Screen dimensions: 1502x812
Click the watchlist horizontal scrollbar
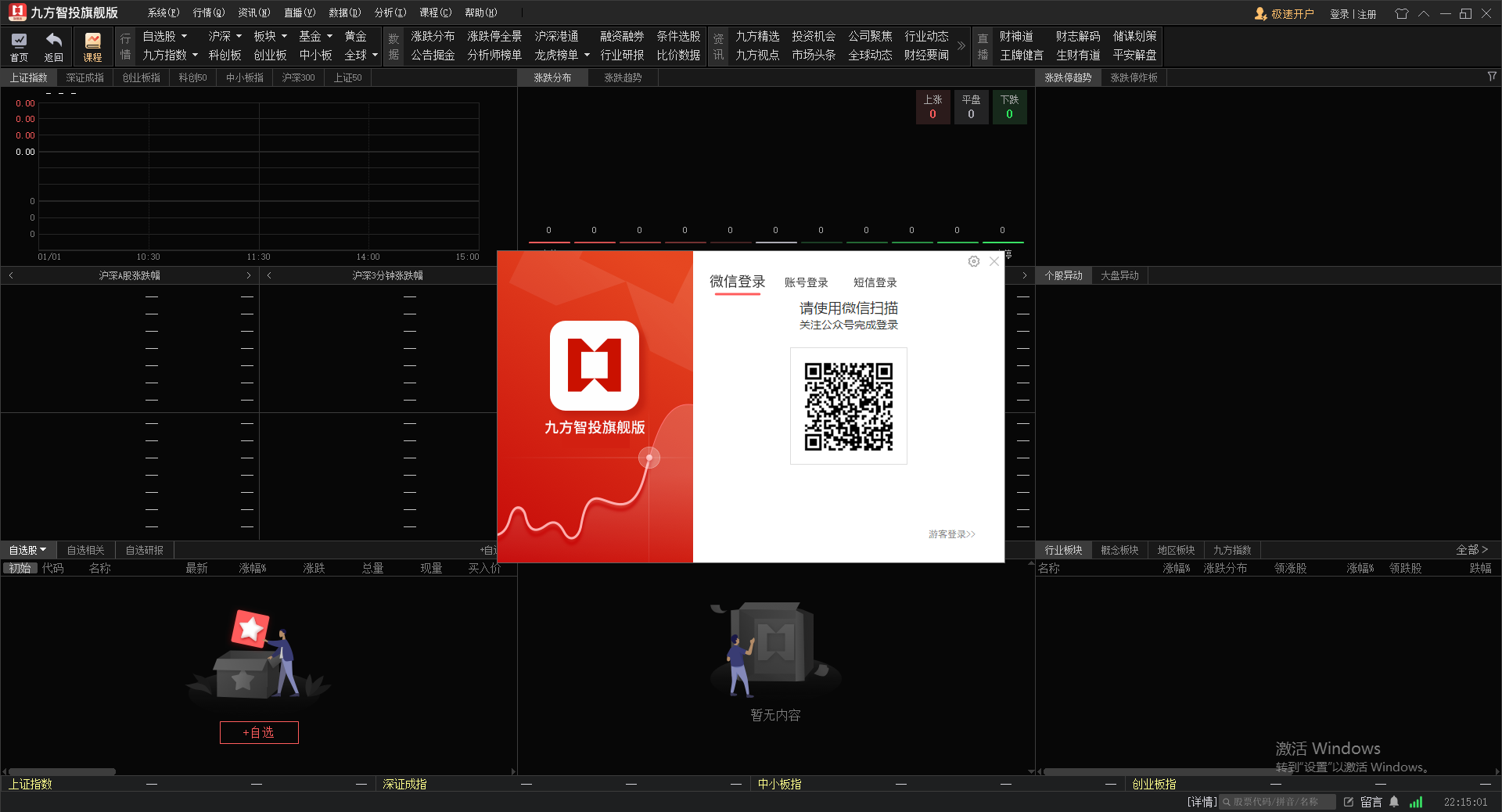pos(62,771)
